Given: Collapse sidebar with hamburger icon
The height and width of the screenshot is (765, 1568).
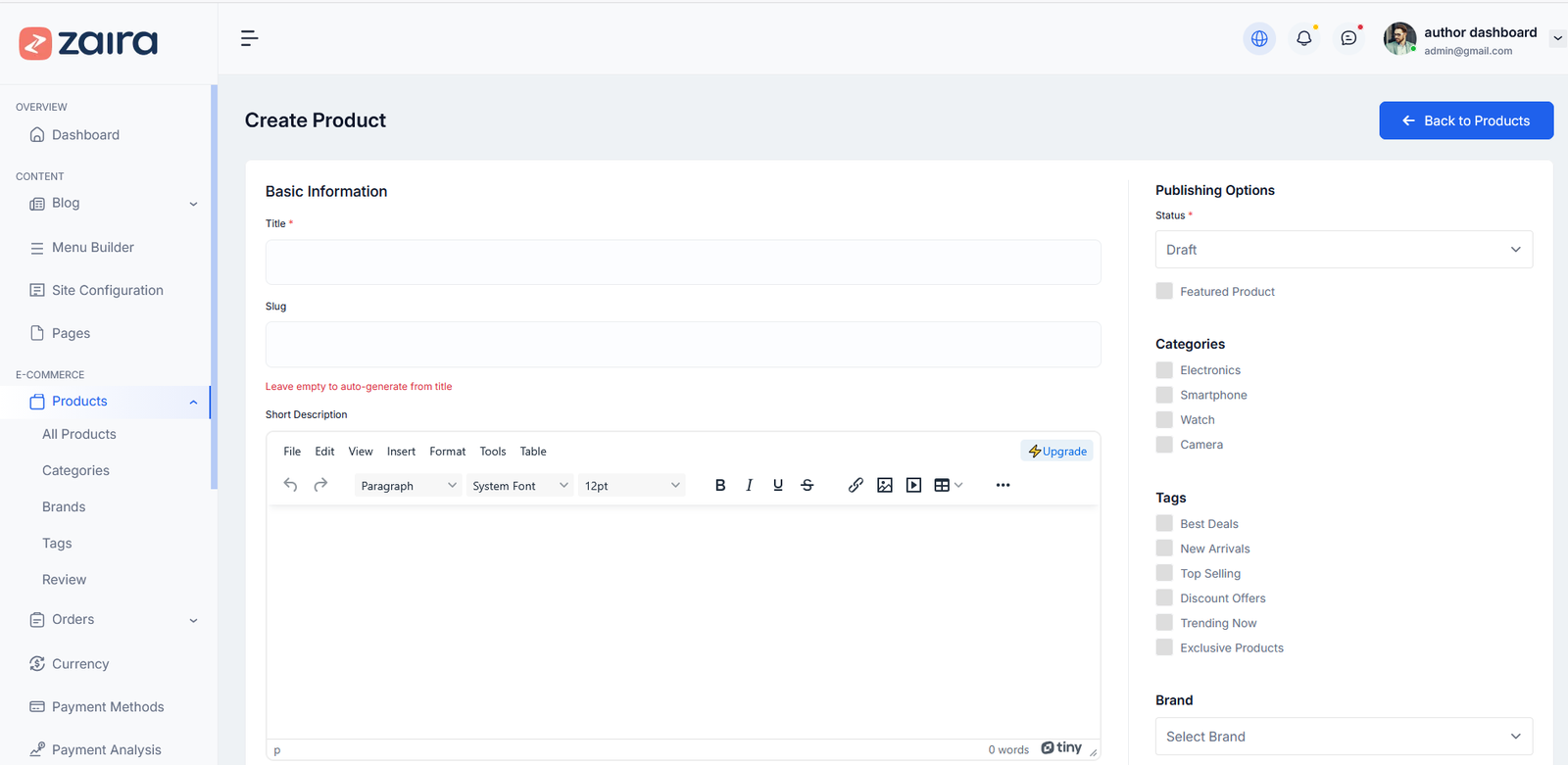Looking at the screenshot, I should tap(249, 38).
